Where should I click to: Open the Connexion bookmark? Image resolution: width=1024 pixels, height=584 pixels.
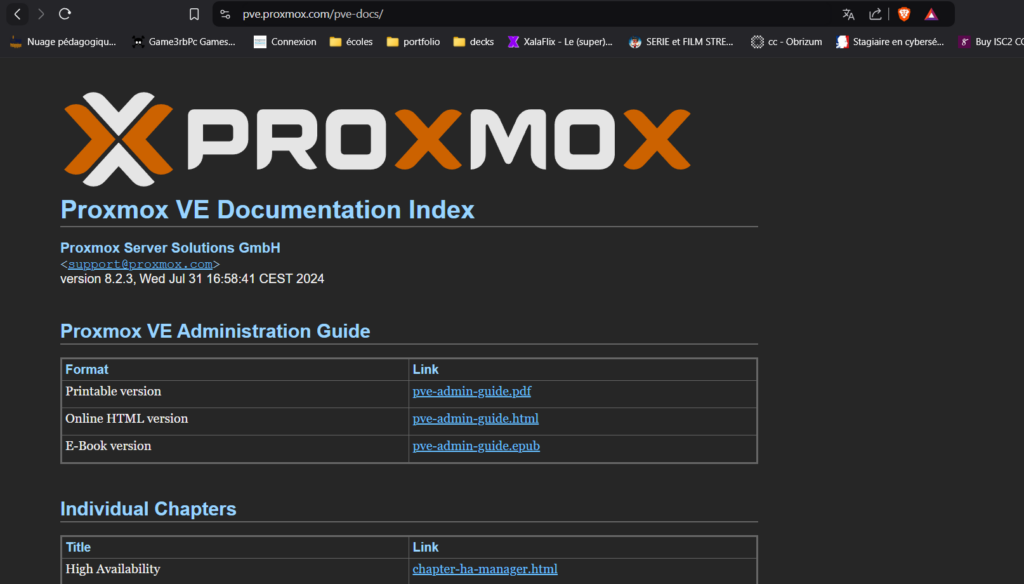coord(285,42)
